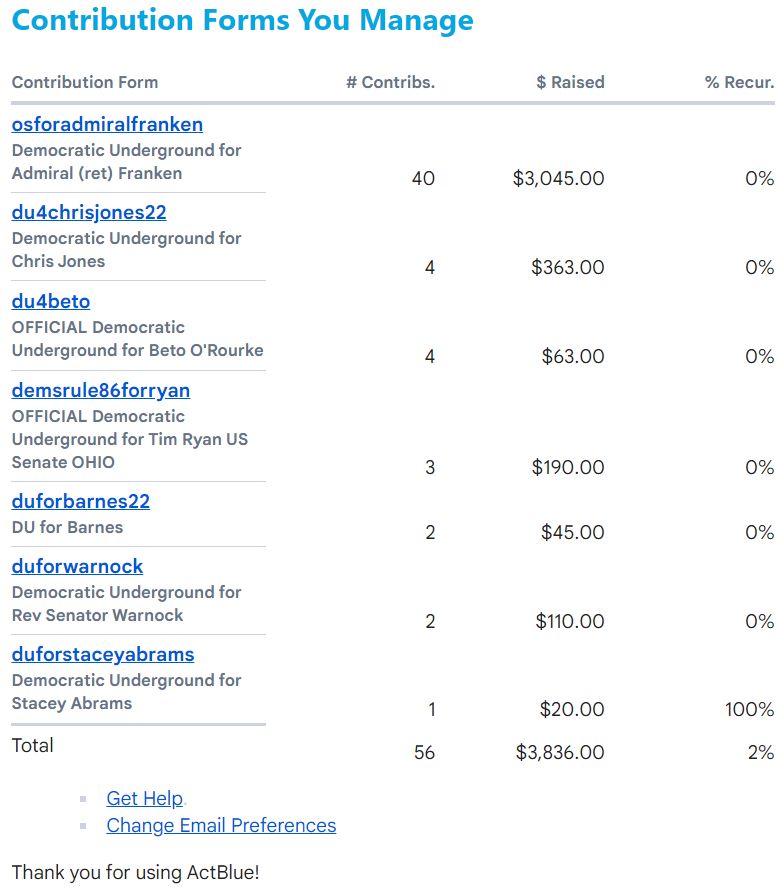Click the $3,045.00 raised amount
The image size is (782, 889).
click(x=558, y=179)
